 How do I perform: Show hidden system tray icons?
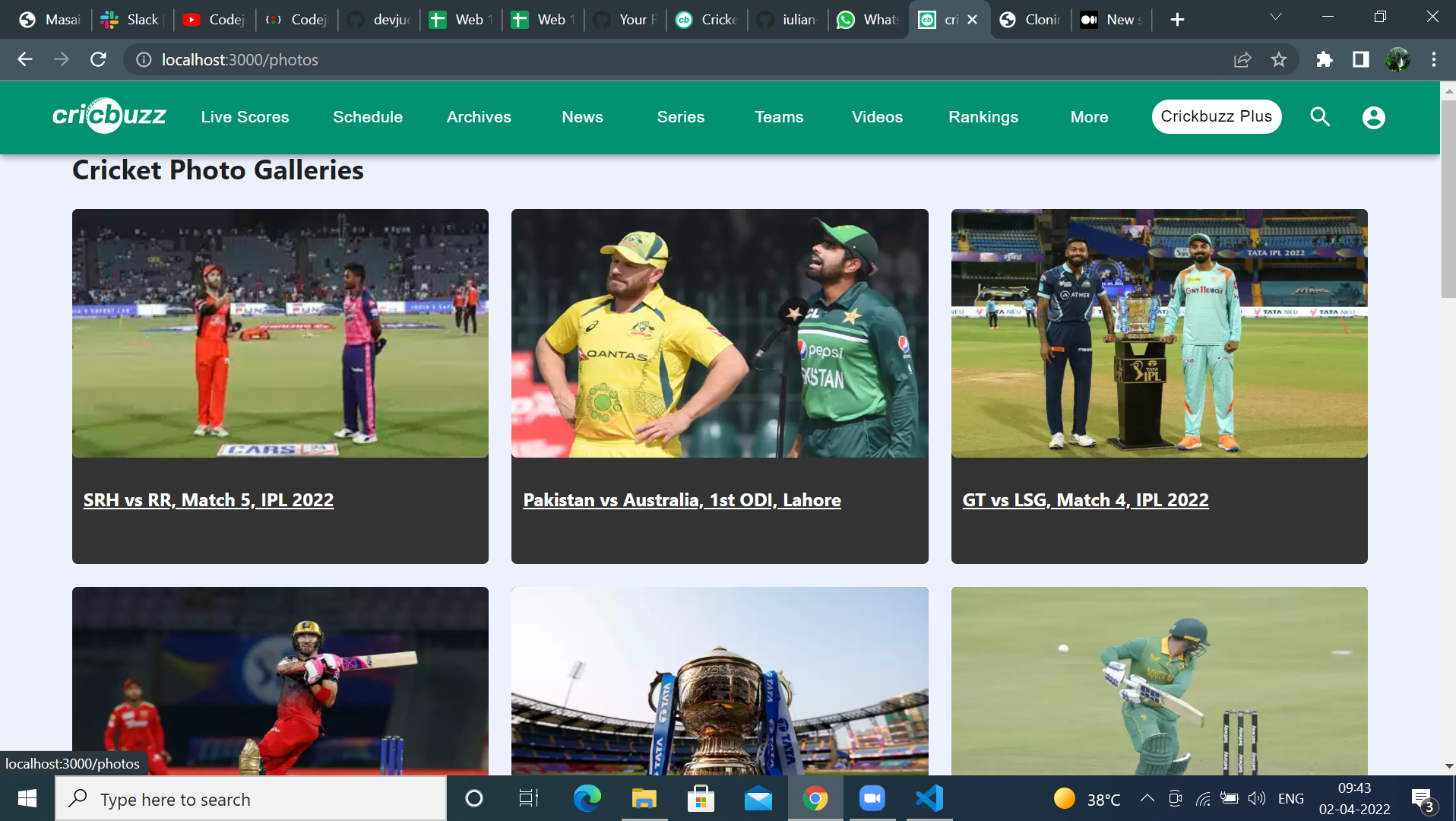[x=1147, y=798]
